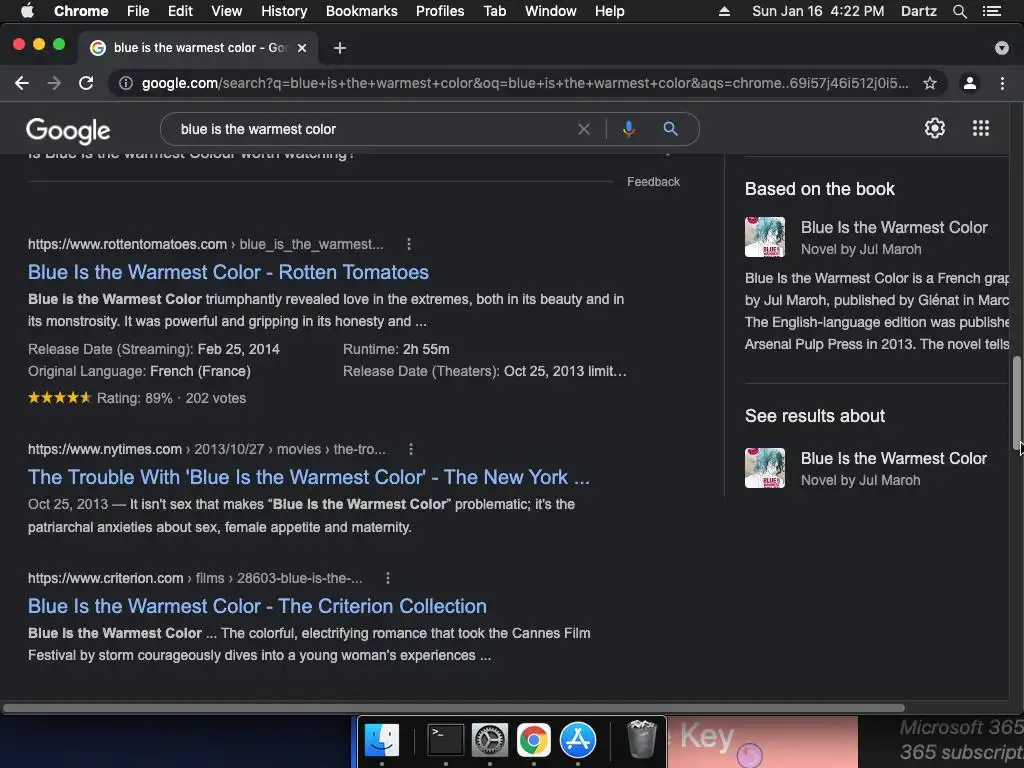Submit search with the magnifier icon
Screen dimensions: 1024x768
coord(670,129)
